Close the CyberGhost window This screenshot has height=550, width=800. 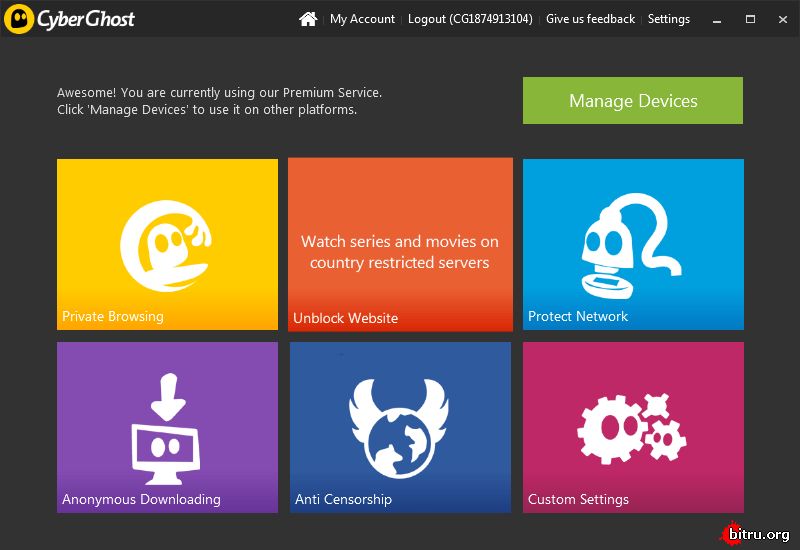783,19
